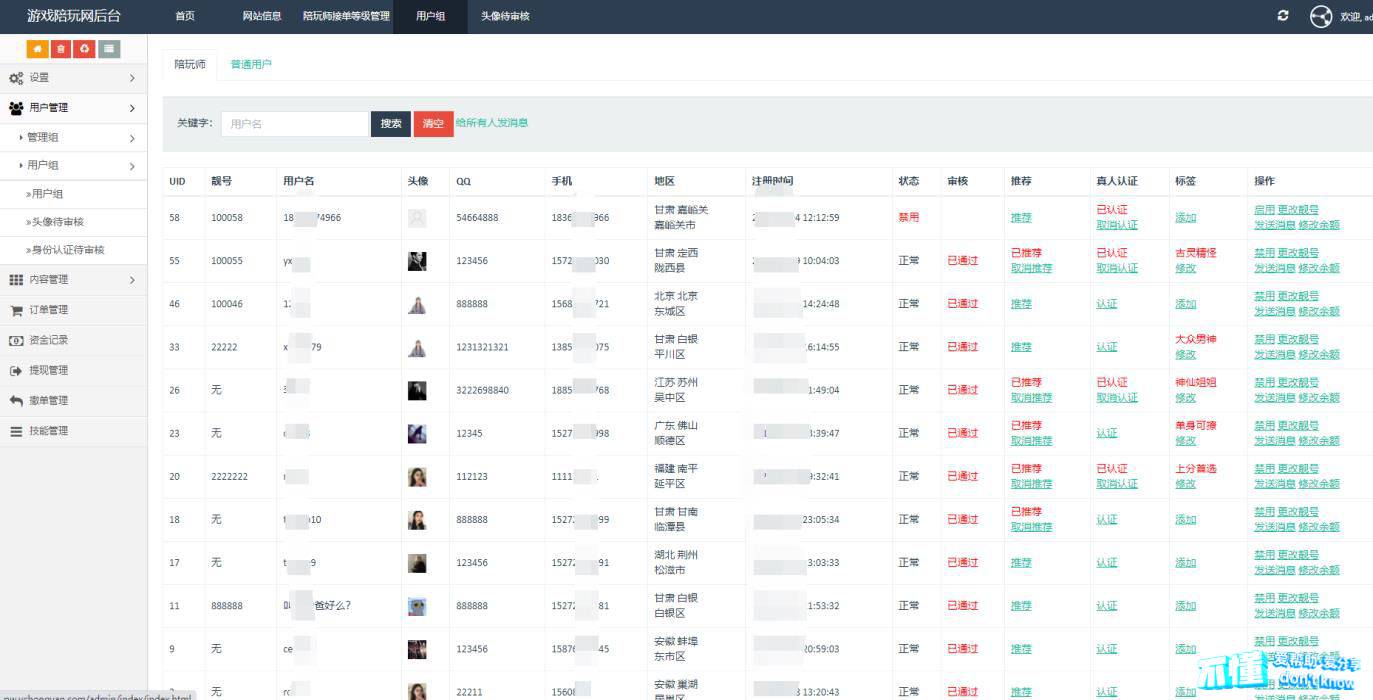
Task: Open 提现管理 in the sidebar
Action: (x=48, y=371)
